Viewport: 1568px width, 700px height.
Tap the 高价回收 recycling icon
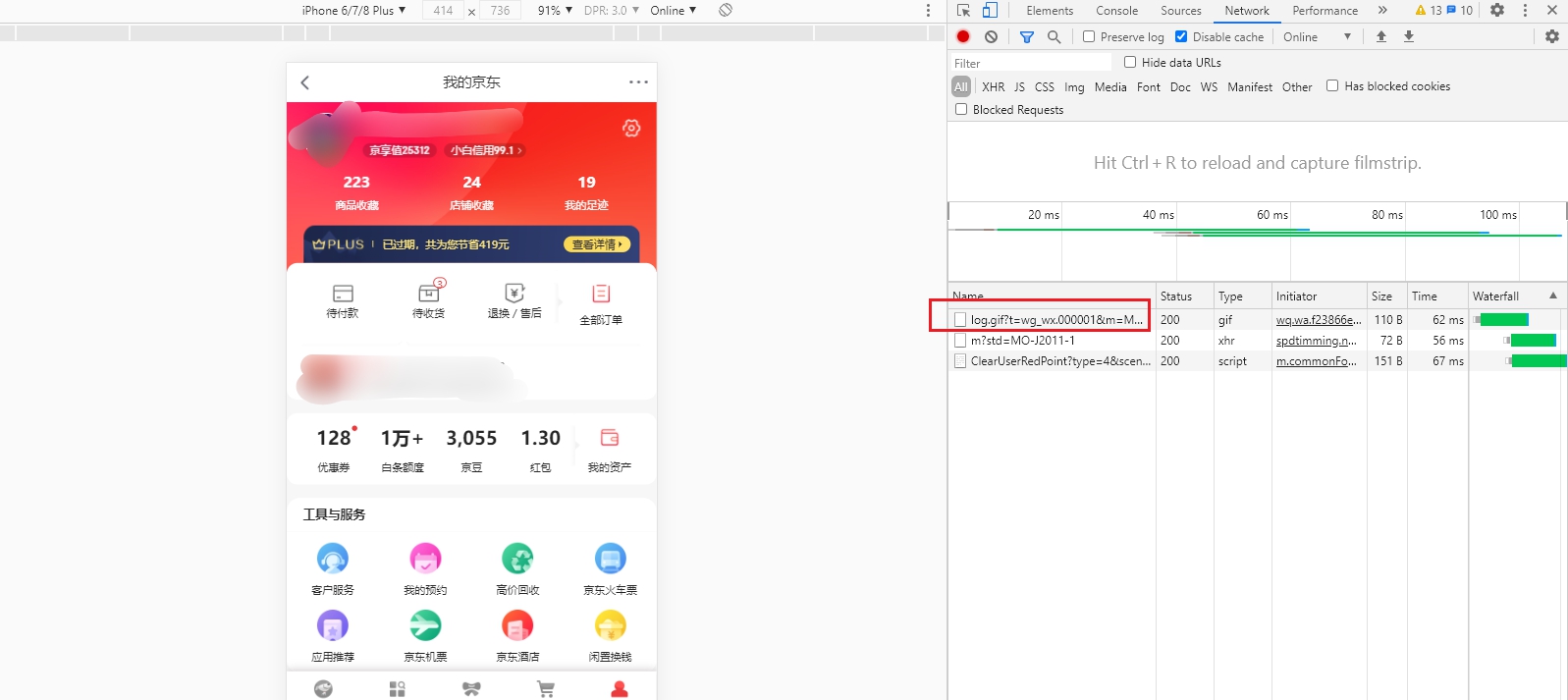click(x=517, y=559)
